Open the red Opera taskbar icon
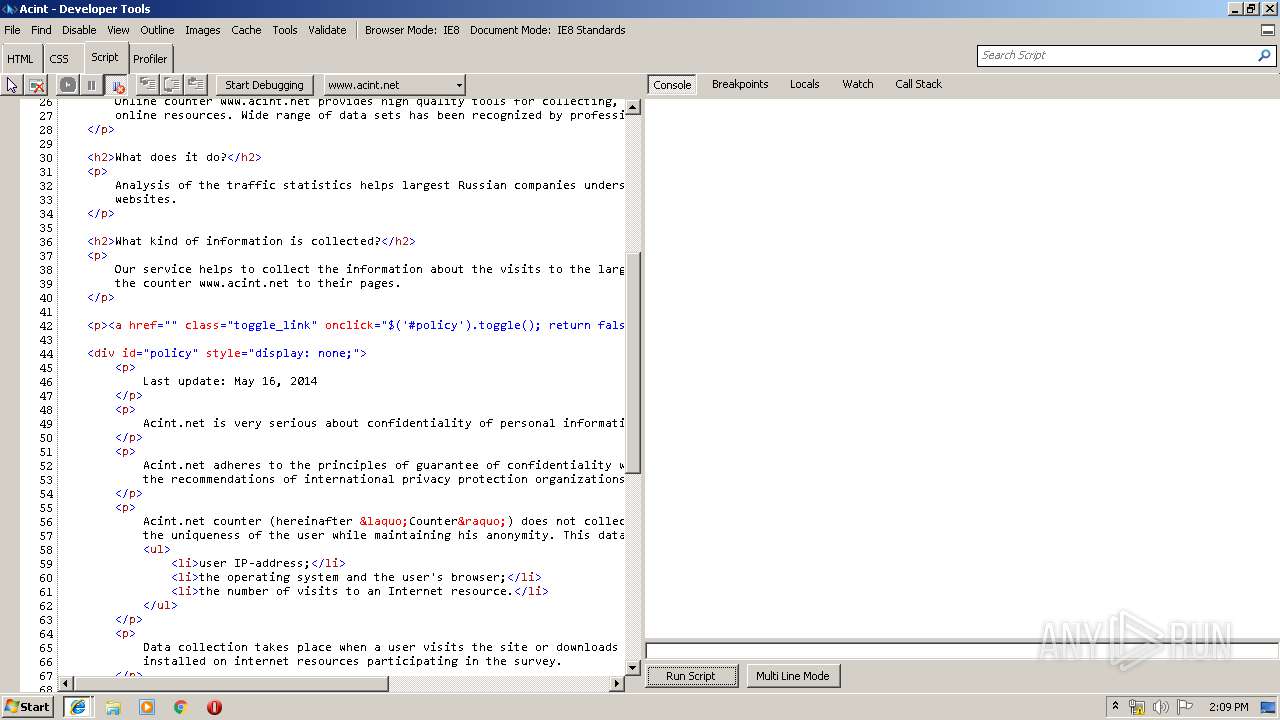 click(214, 707)
